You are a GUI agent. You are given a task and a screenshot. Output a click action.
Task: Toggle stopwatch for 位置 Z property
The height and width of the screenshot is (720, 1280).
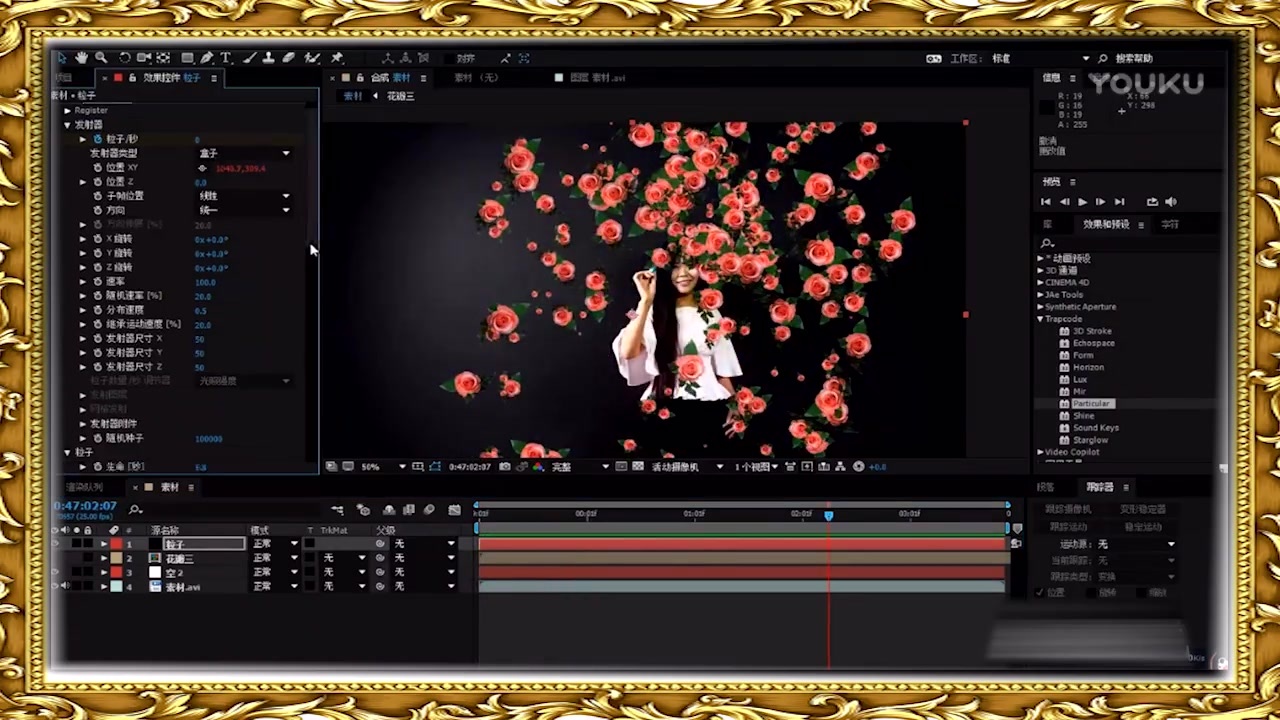pos(98,182)
